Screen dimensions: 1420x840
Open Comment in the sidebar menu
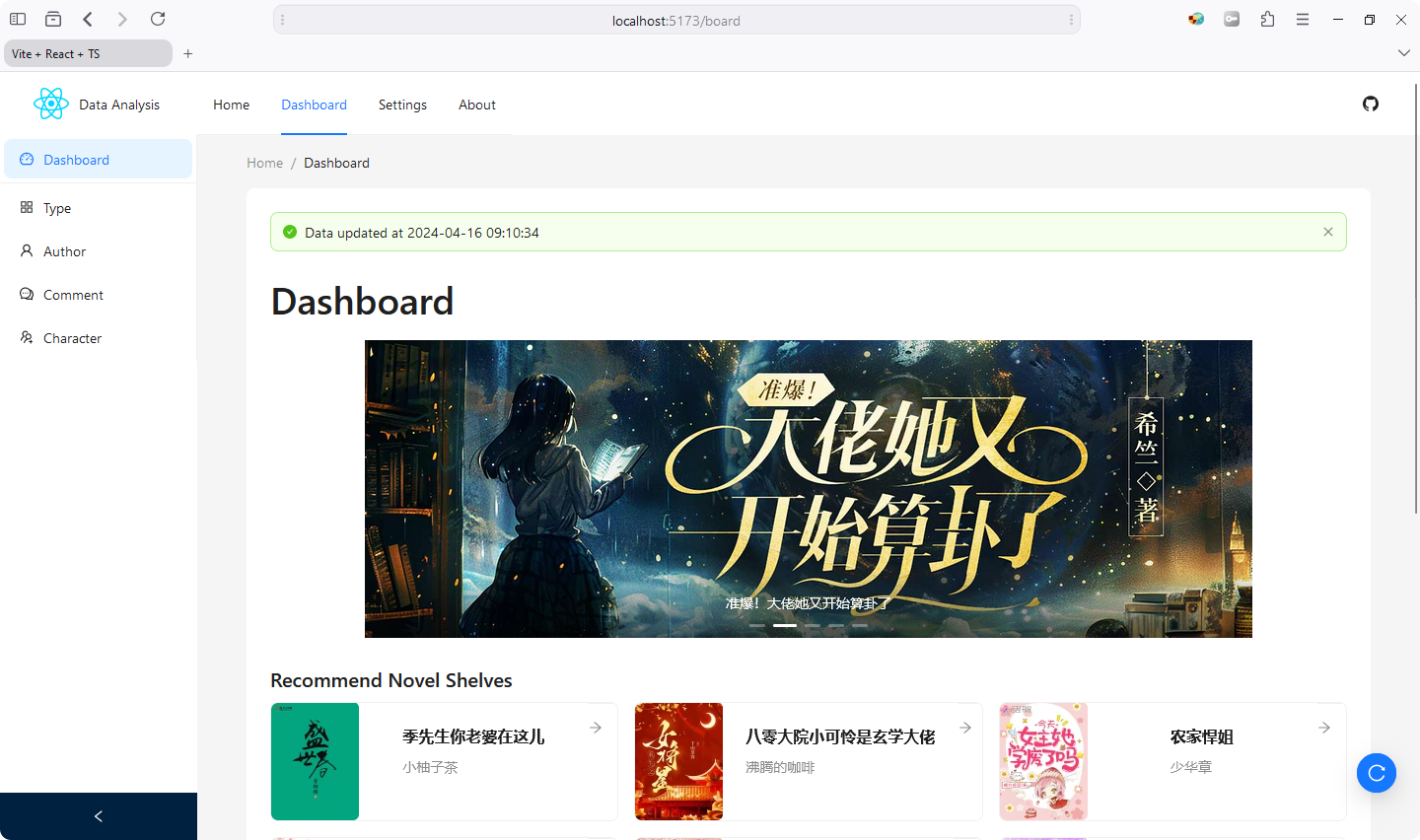click(x=98, y=295)
